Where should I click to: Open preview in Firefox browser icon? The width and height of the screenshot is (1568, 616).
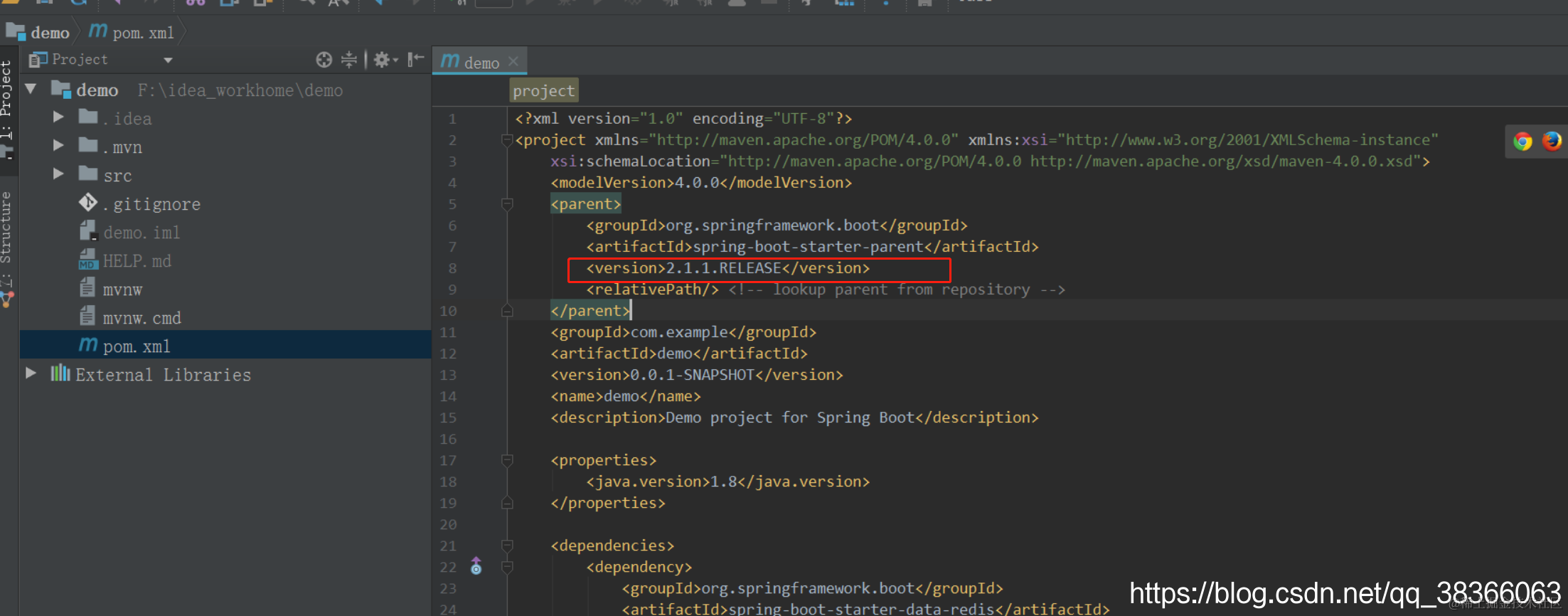[1552, 141]
